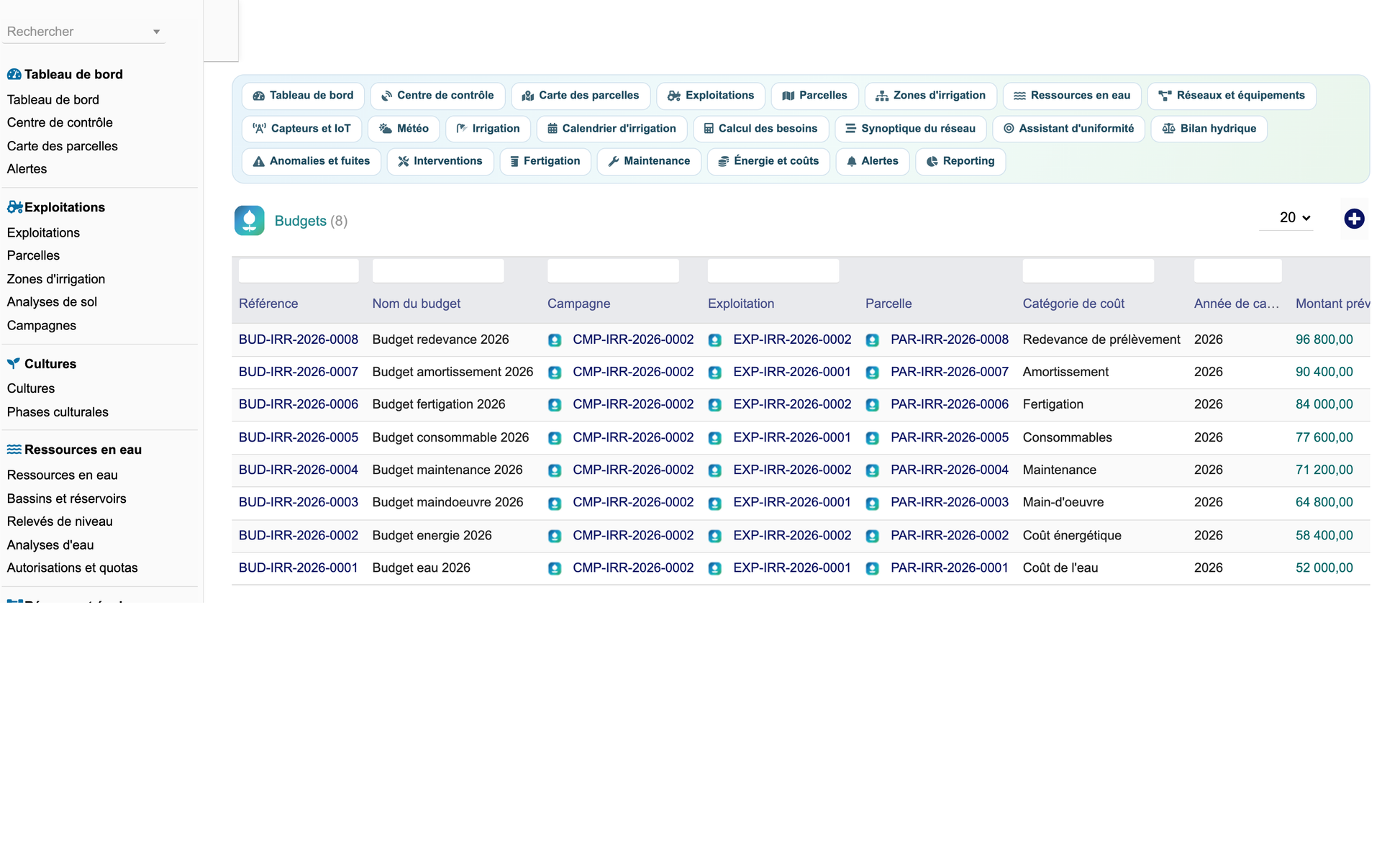Click the Budget fertigation 2026 name cell
The image size is (1400, 866).
[x=439, y=404]
